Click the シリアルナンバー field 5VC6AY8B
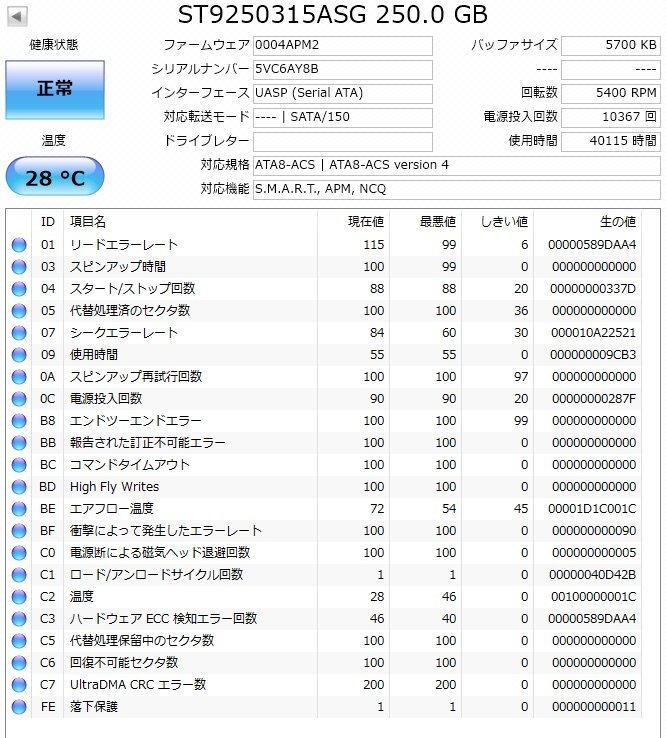 (x=343, y=70)
